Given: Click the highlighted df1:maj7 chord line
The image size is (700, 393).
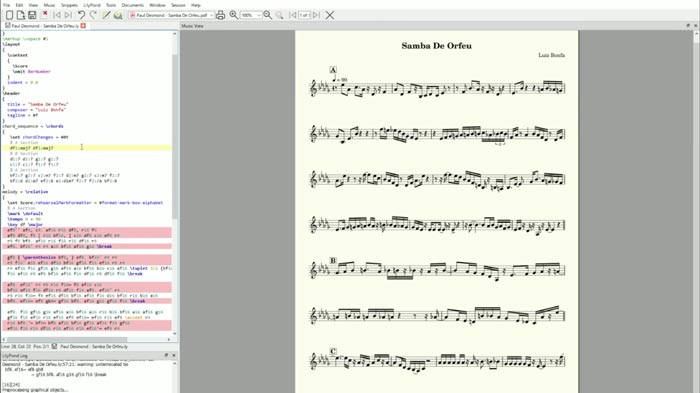Looking at the screenshot, I should (87, 148).
